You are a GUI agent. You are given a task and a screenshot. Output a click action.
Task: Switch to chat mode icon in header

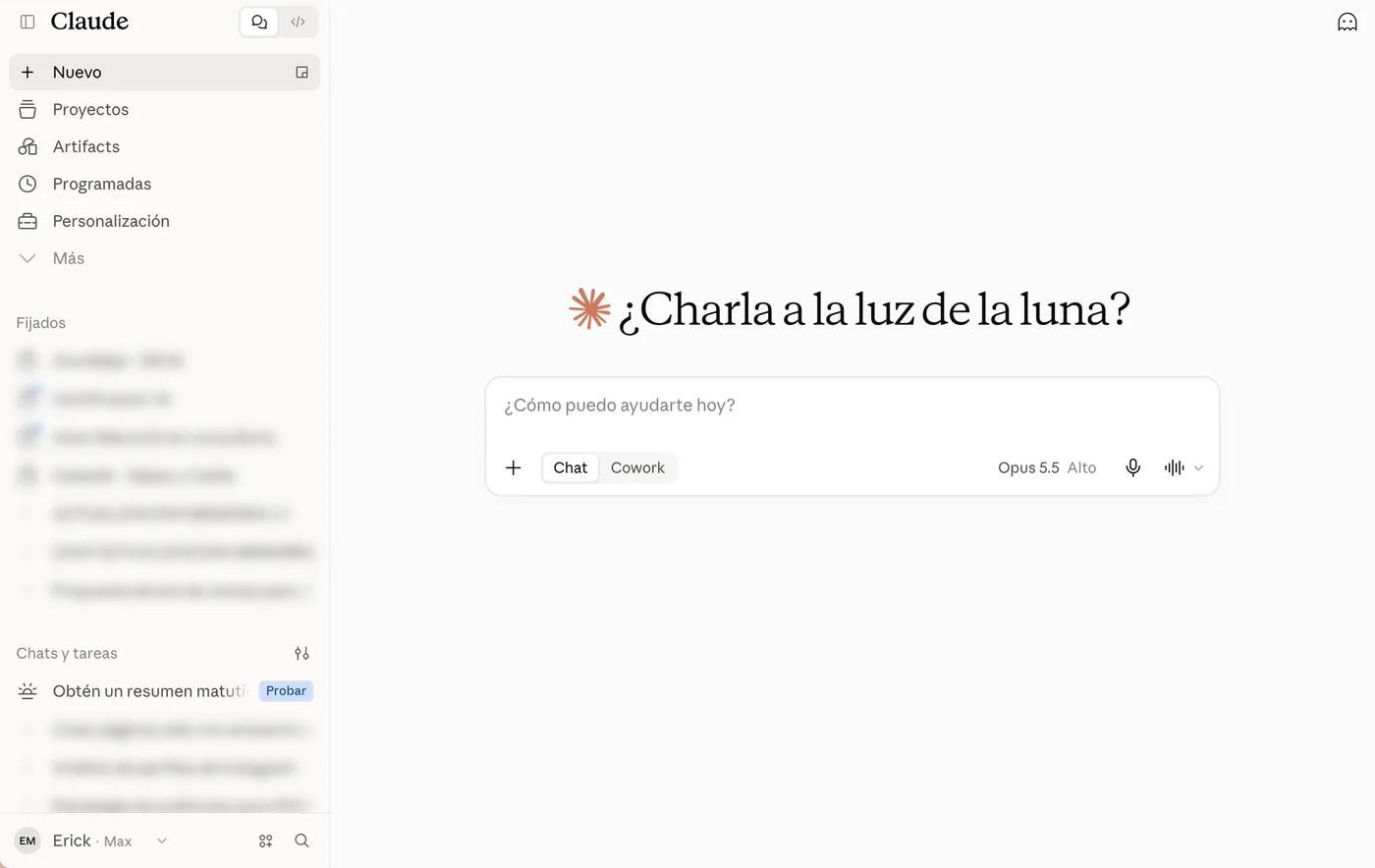point(259,22)
